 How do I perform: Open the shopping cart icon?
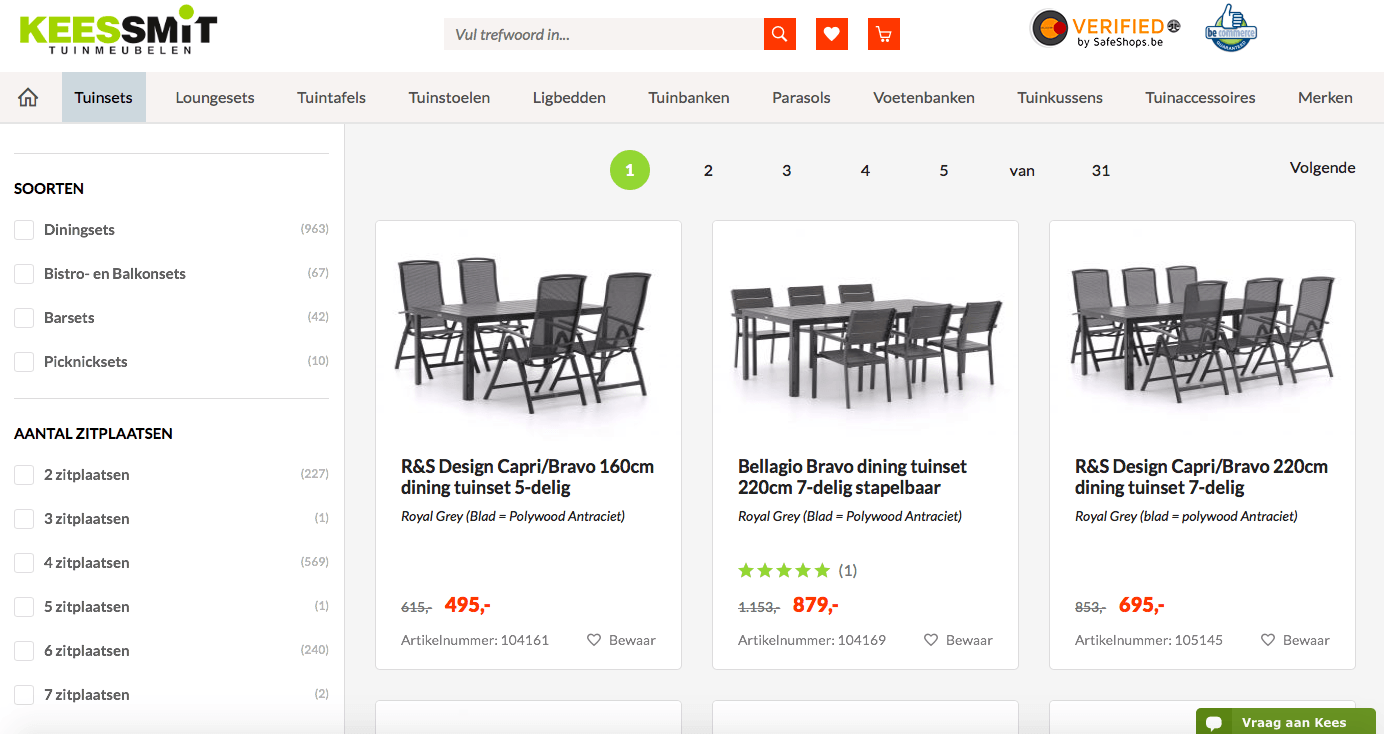(x=884, y=34)
